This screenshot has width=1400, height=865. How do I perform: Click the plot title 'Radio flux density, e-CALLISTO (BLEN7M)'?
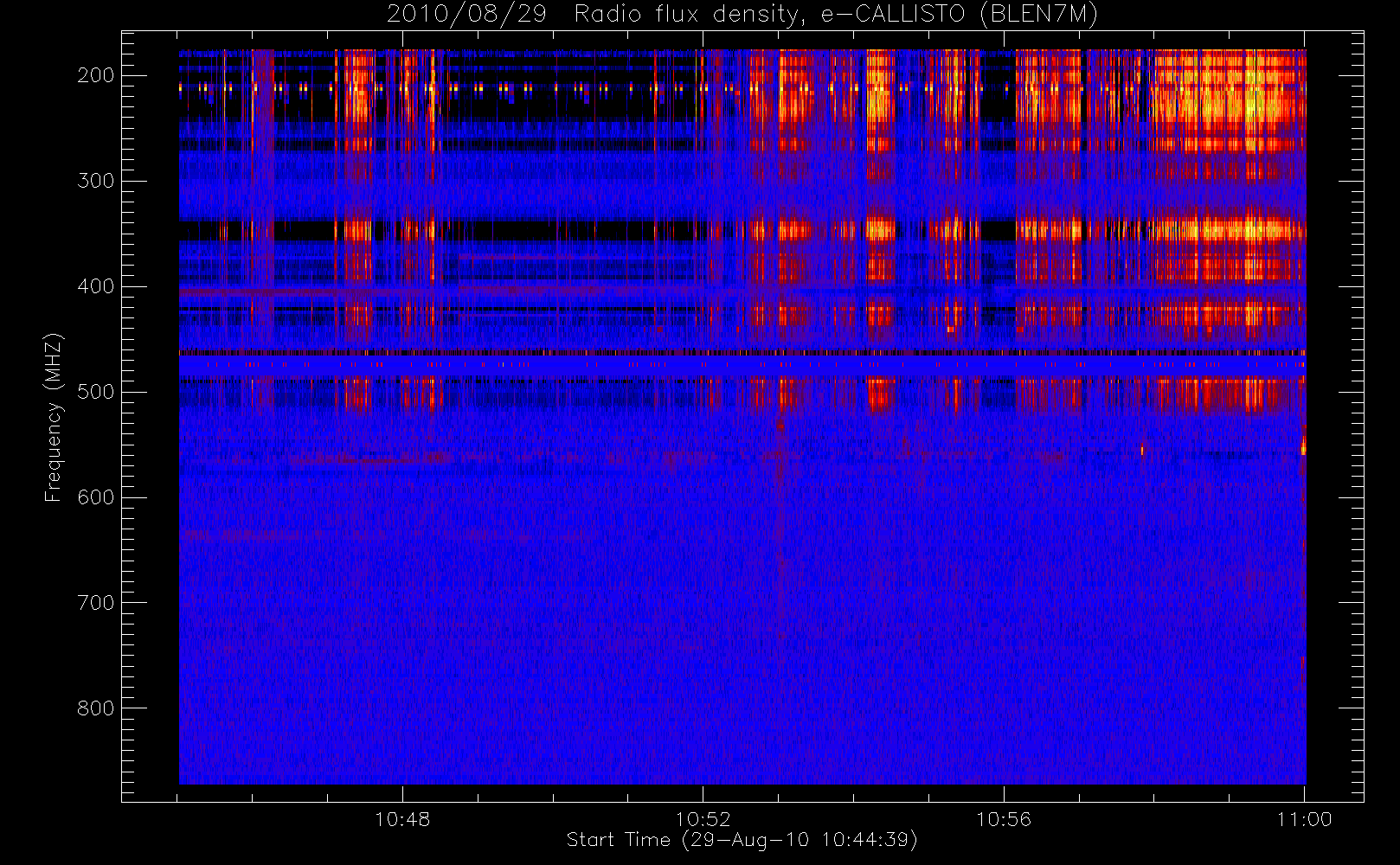(x=836, y=15)
